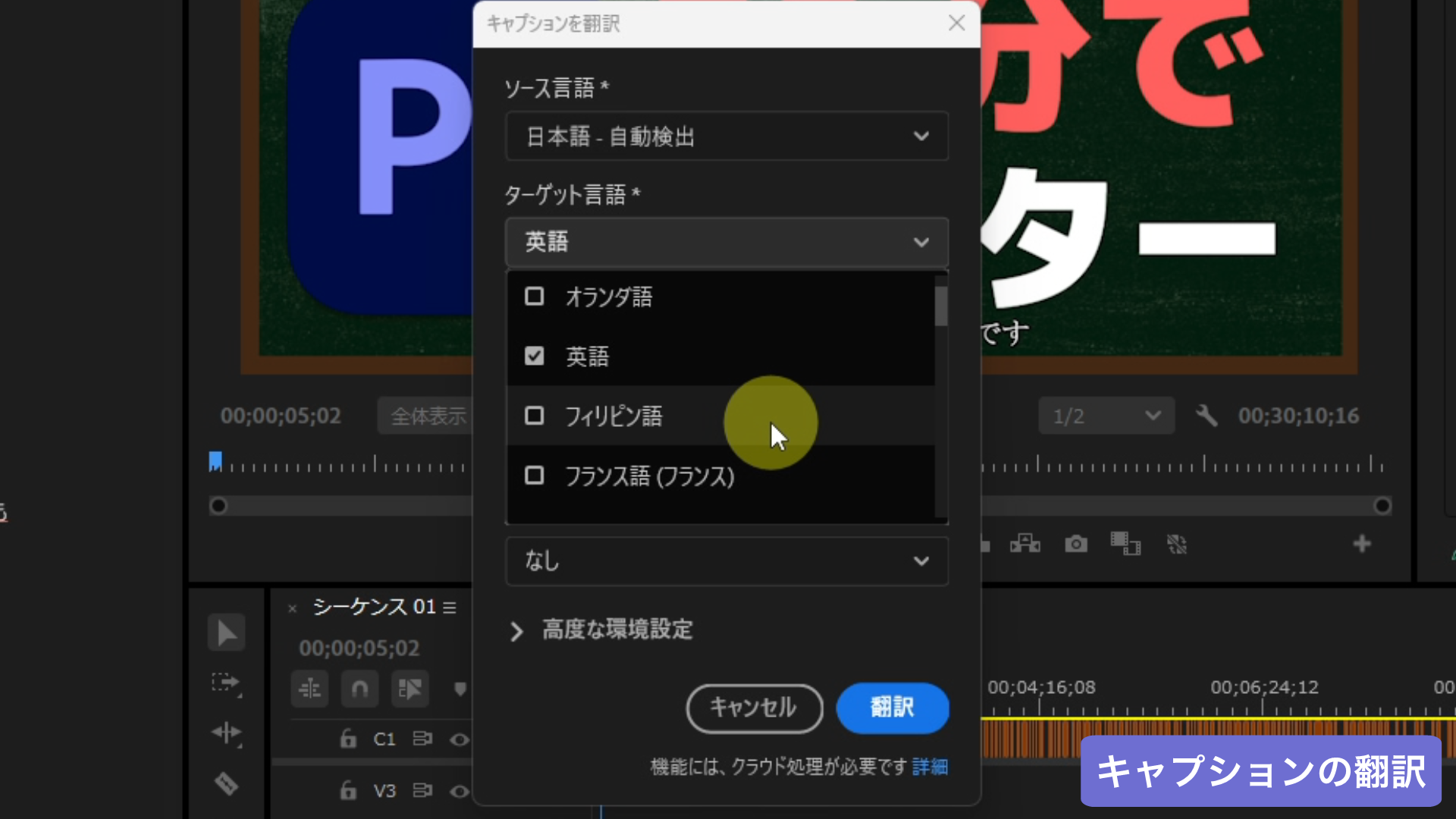
Task: Toggle V3 track eye visibility
Action: pos(460,791)
